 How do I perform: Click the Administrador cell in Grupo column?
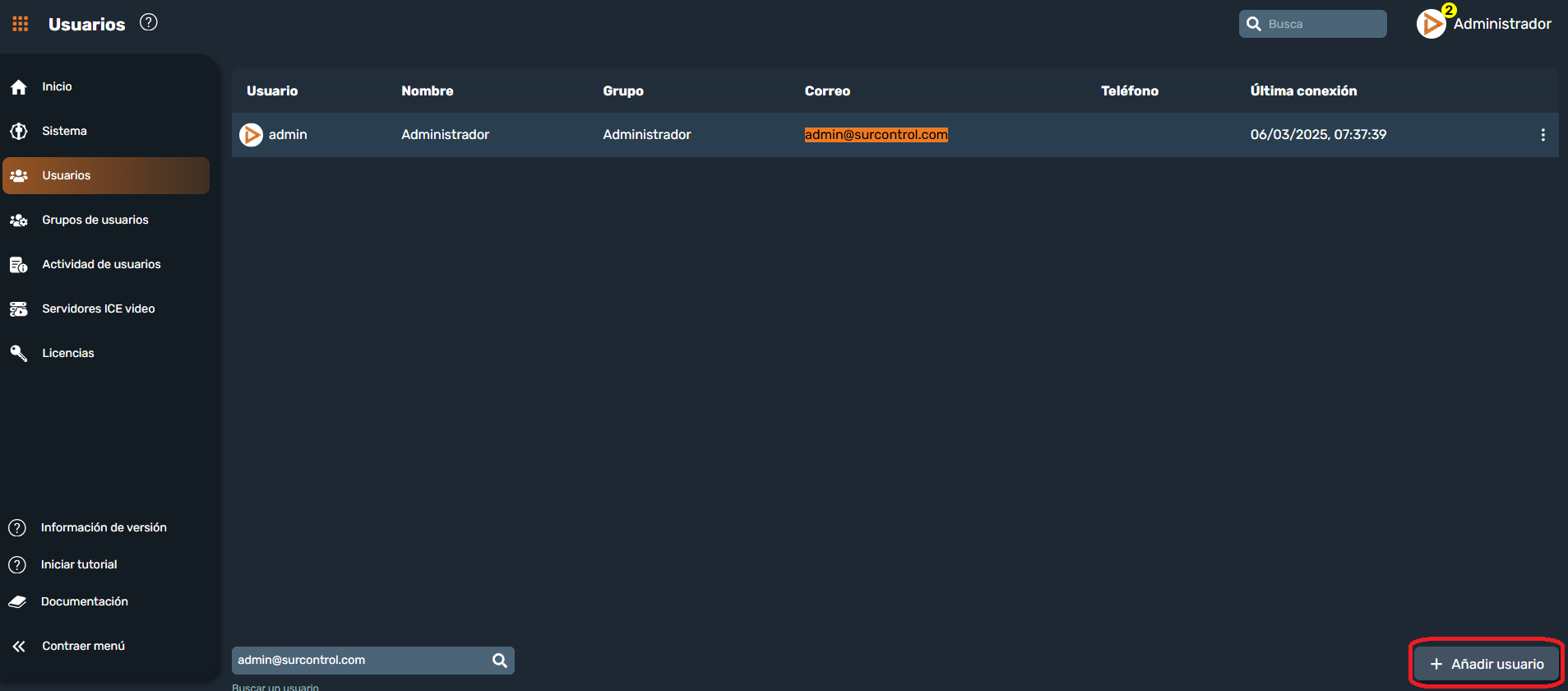[x=647, y=134]
